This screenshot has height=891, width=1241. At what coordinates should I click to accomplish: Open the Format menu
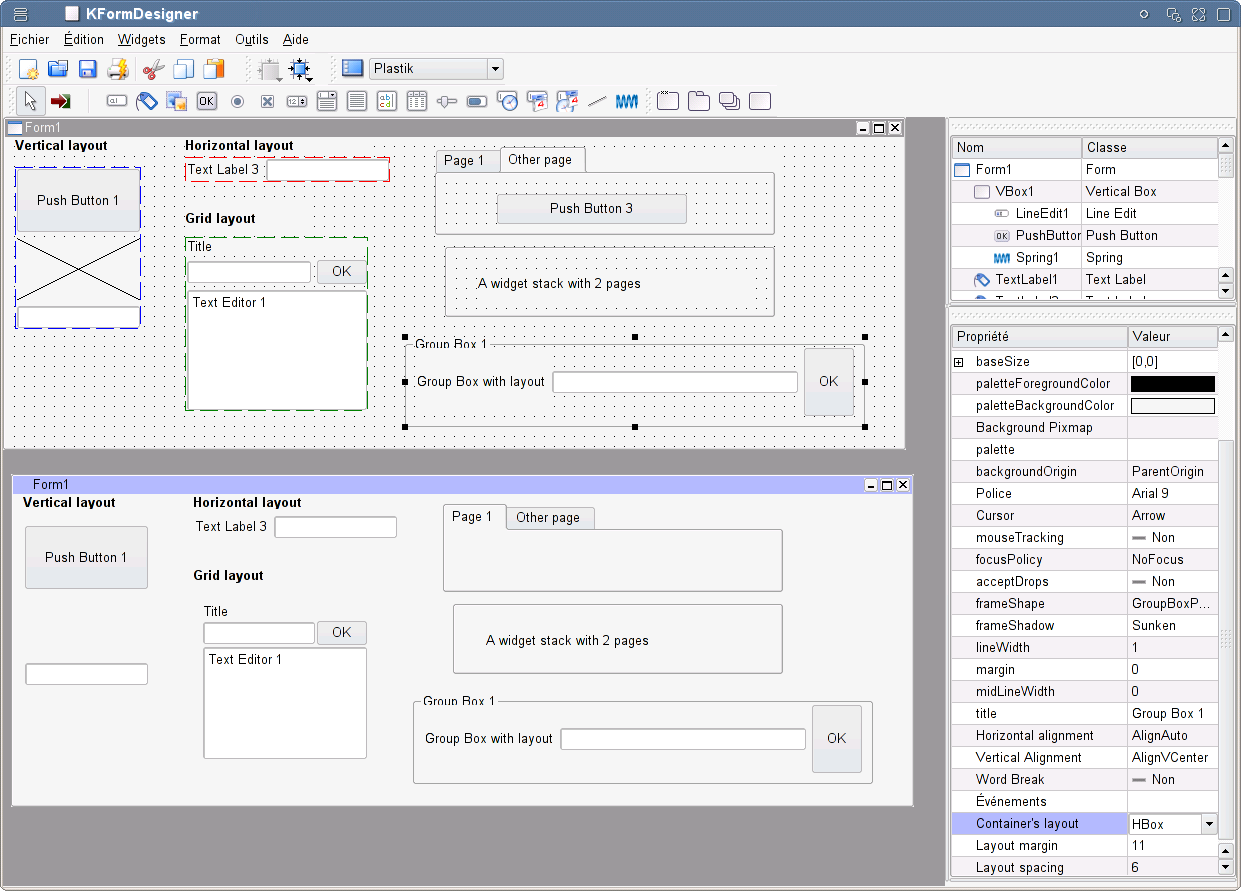pos(200,40)
